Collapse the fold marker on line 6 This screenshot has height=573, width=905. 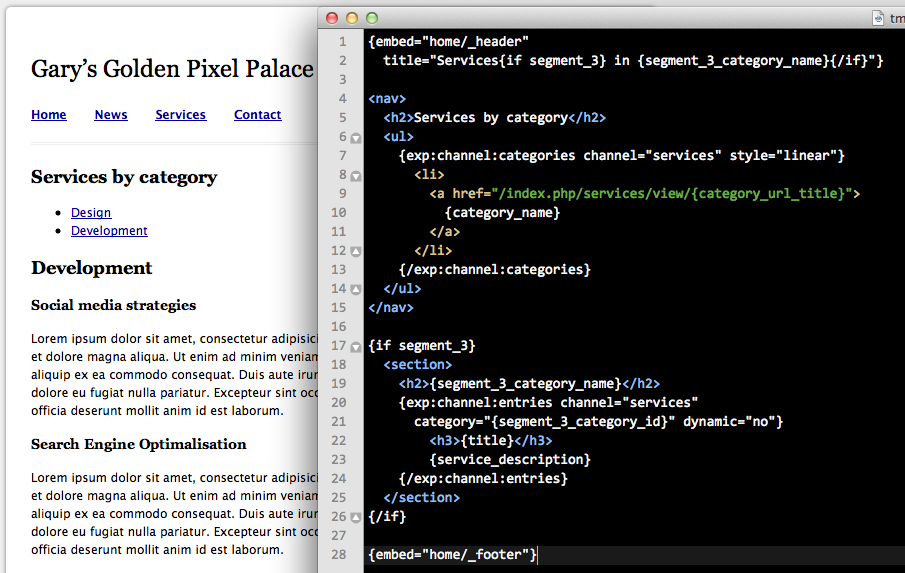pyautogui.click(x=356, y=138)
